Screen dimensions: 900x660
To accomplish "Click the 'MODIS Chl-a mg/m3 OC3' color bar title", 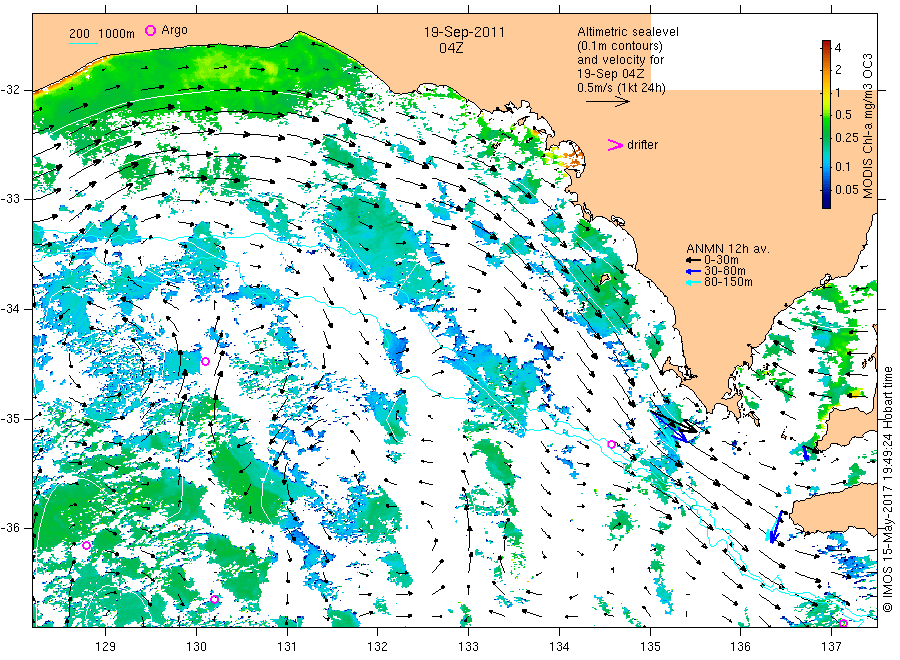I will coord(868,126).
